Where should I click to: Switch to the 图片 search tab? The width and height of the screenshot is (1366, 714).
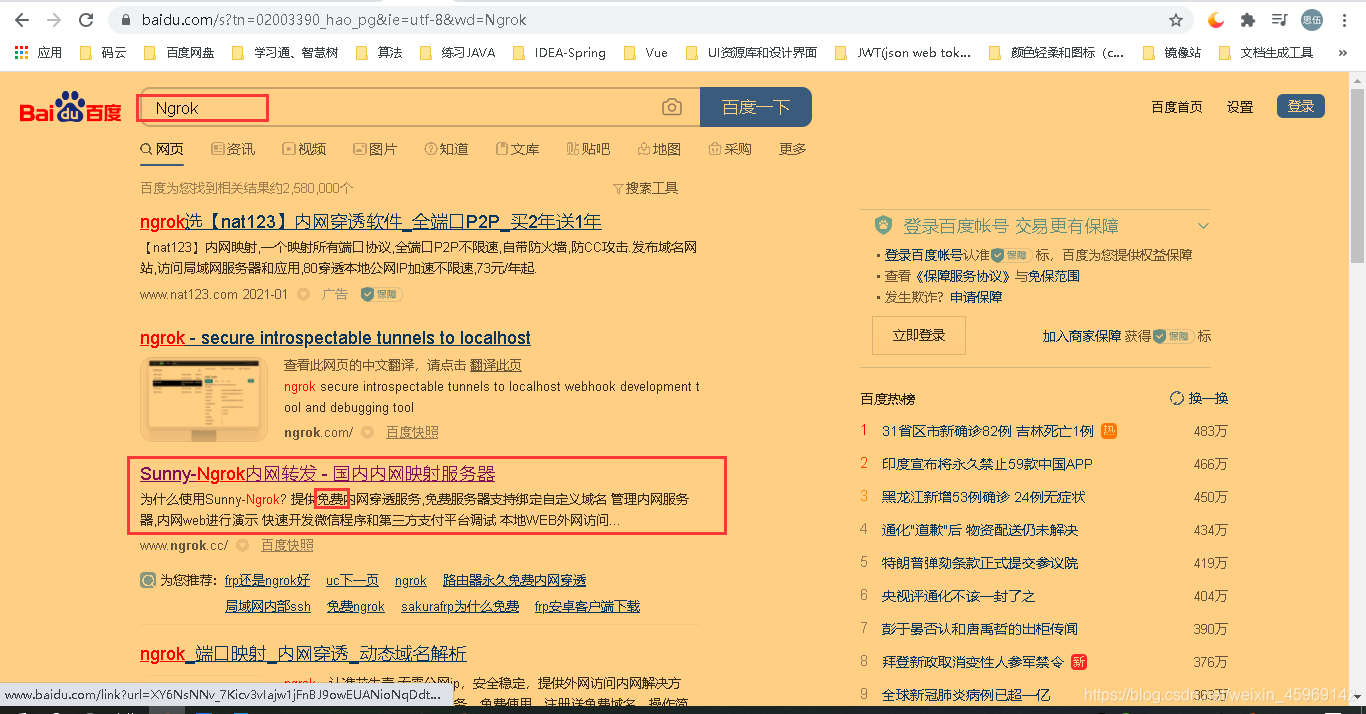coord(375,148)
